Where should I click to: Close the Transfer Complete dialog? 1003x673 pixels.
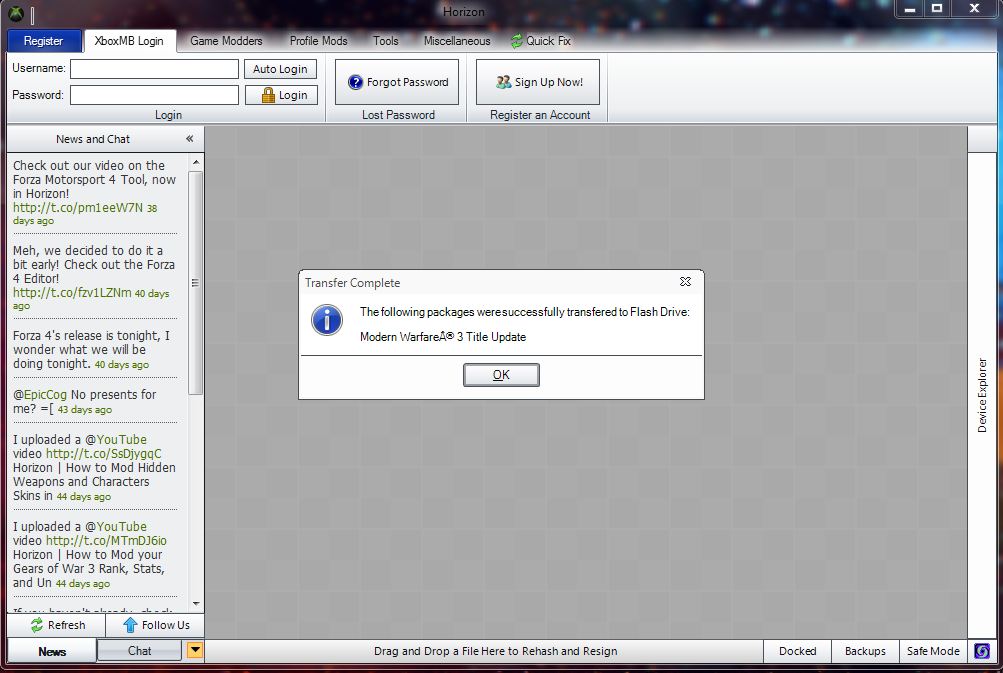pos(685,281)
